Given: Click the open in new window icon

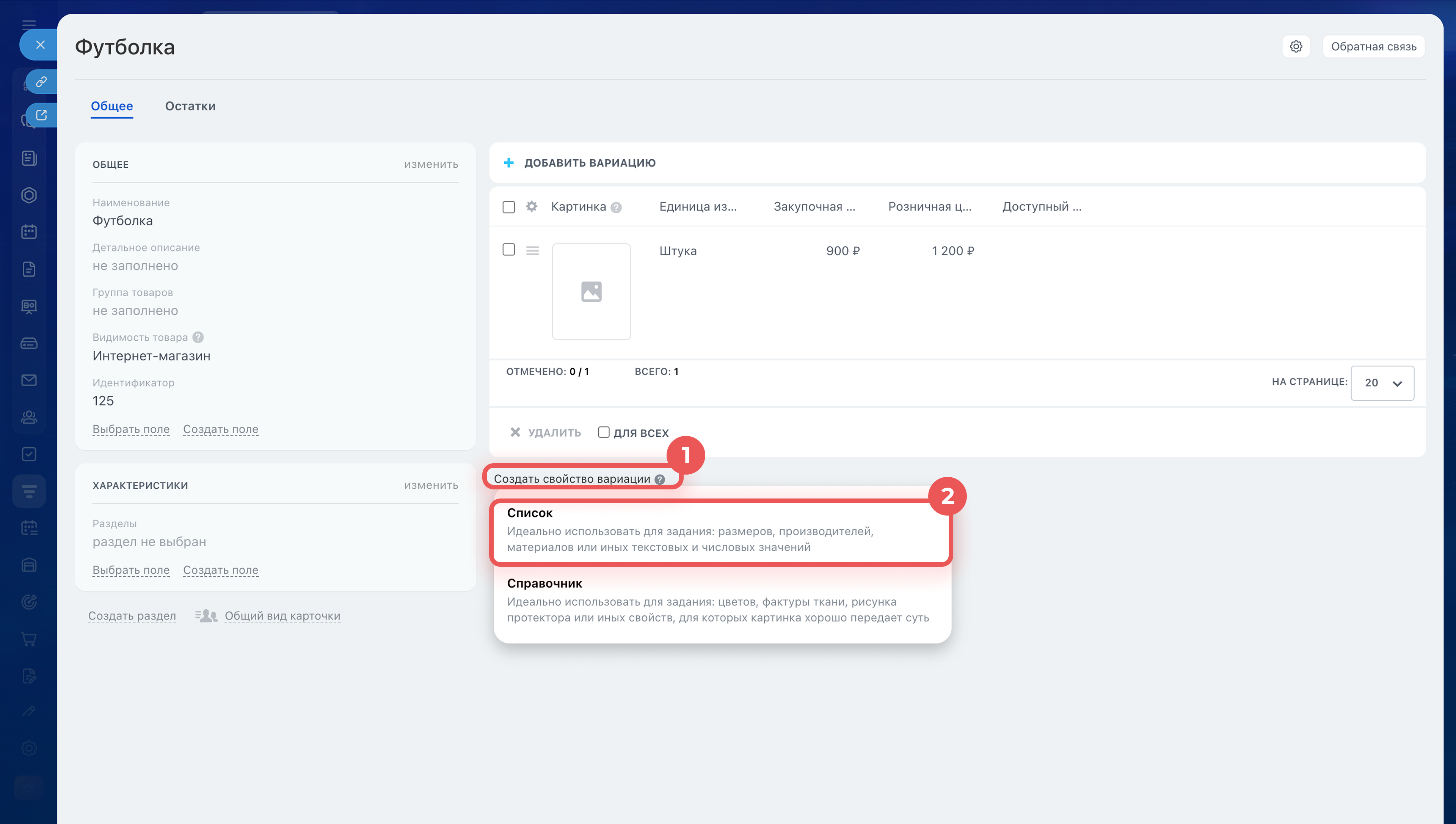Looking at the screenshot, I should click(x=41, y=115).
